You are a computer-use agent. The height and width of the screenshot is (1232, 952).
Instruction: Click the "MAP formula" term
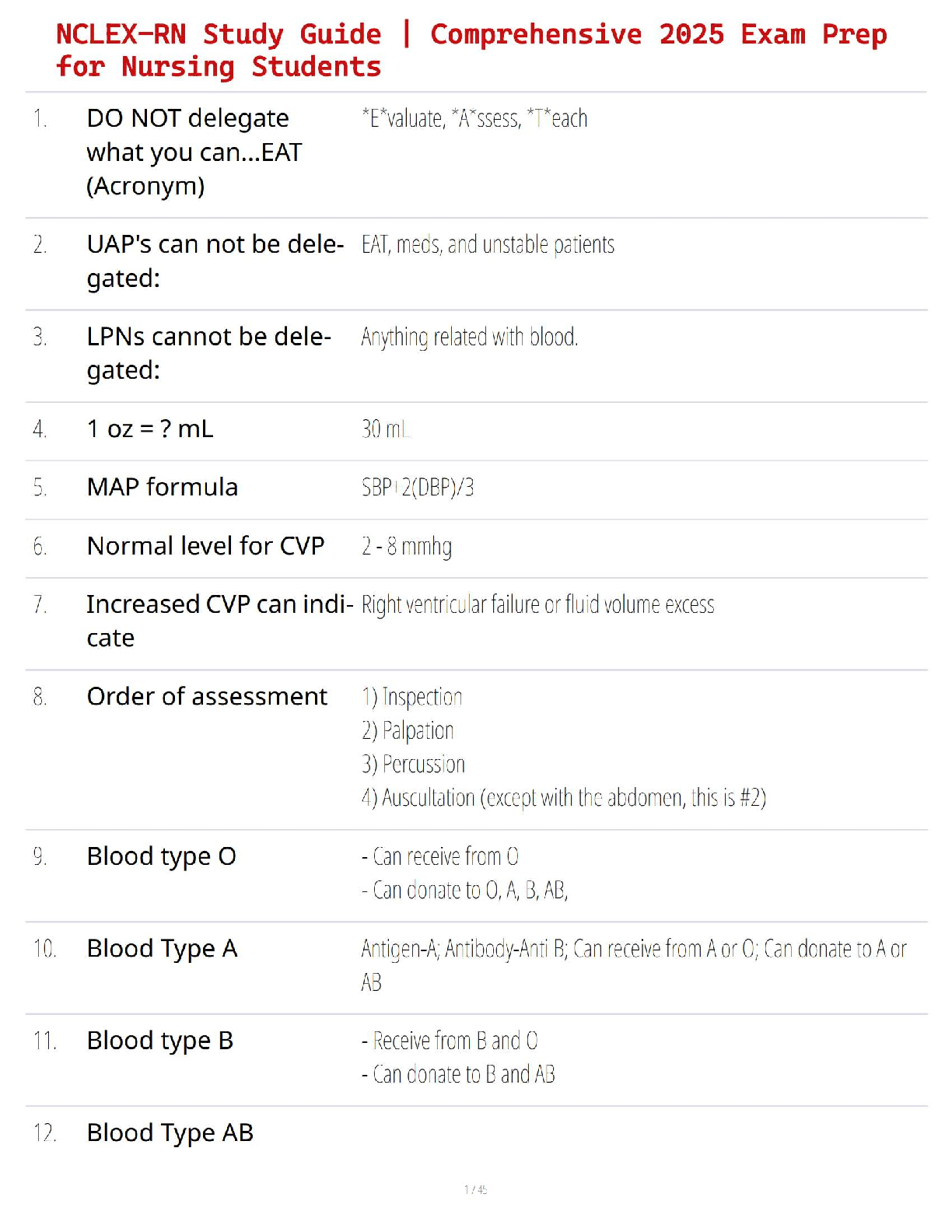pyautogui.click(x=163, y=487)
